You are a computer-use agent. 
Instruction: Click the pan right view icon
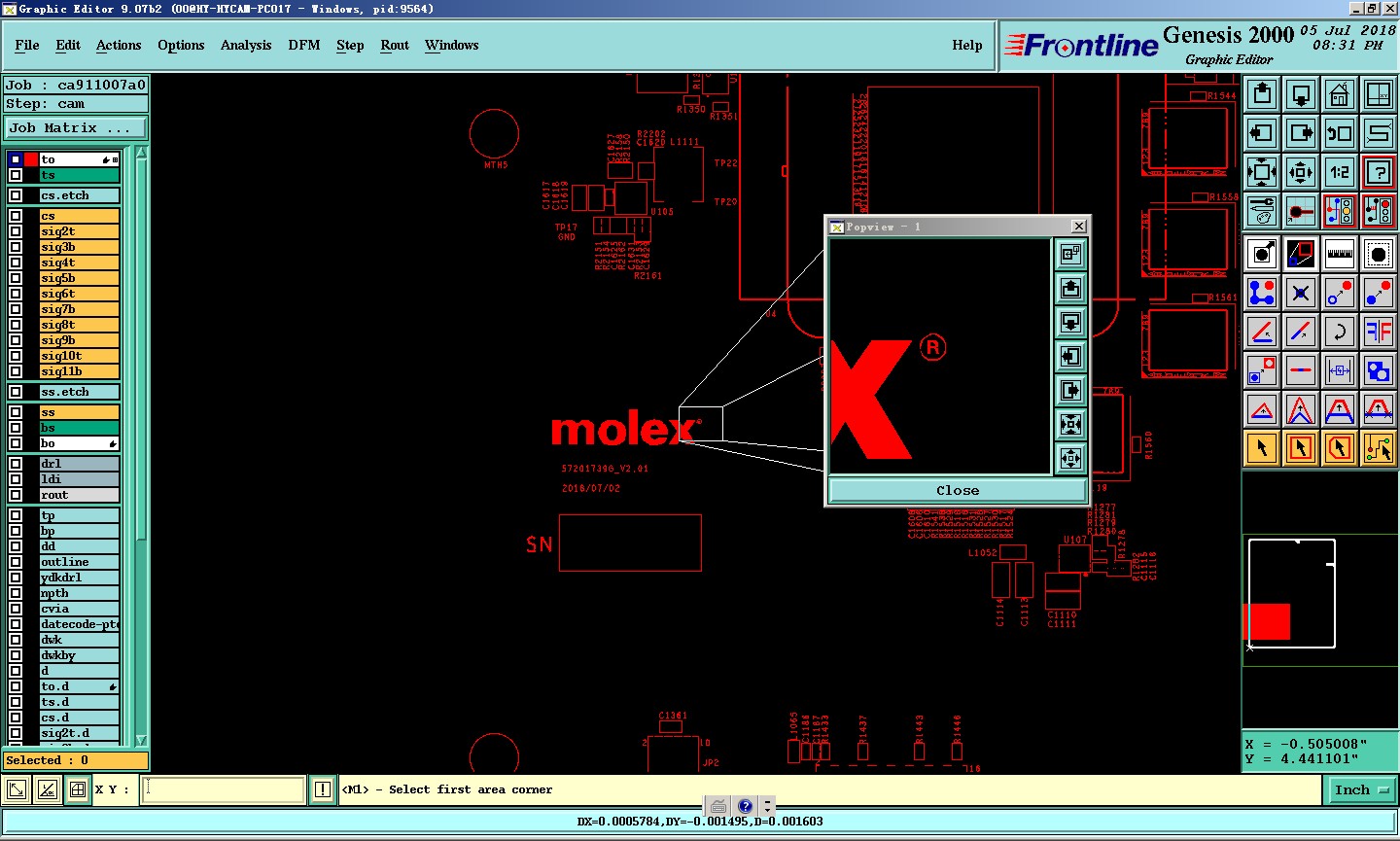[x=1301, y=133]
